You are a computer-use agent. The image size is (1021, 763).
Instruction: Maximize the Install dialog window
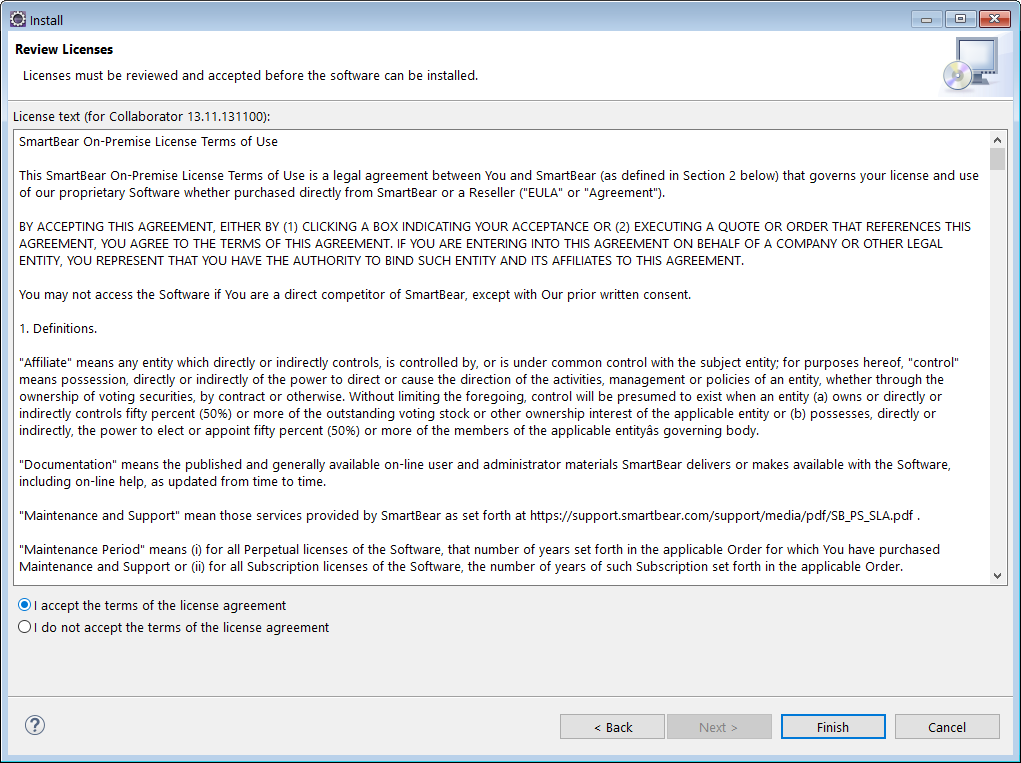960,19
